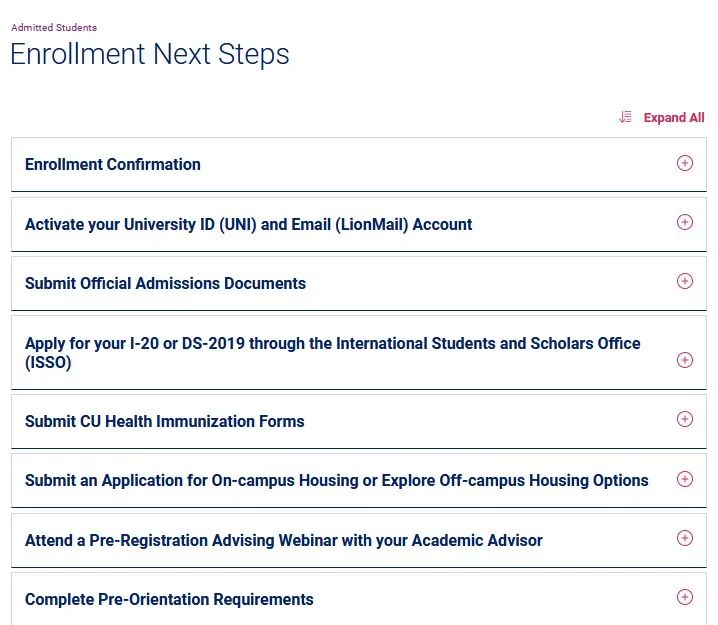This screenshot has width=718, height=625.
Task: Click plus icon beside CU Health Immunization Forms
Action: click(685, 419)
